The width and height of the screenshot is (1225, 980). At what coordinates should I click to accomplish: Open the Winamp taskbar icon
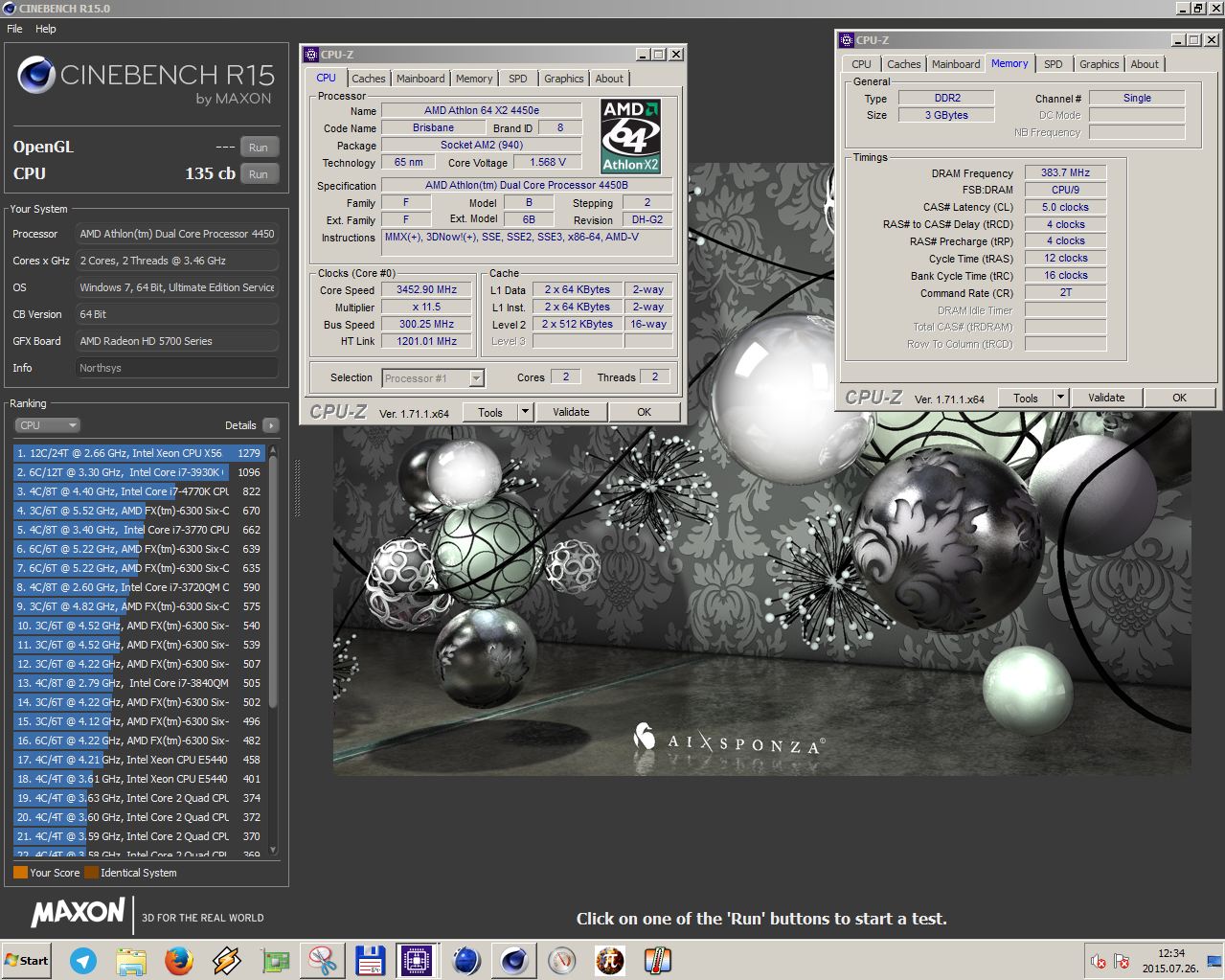tap(227, 960)
